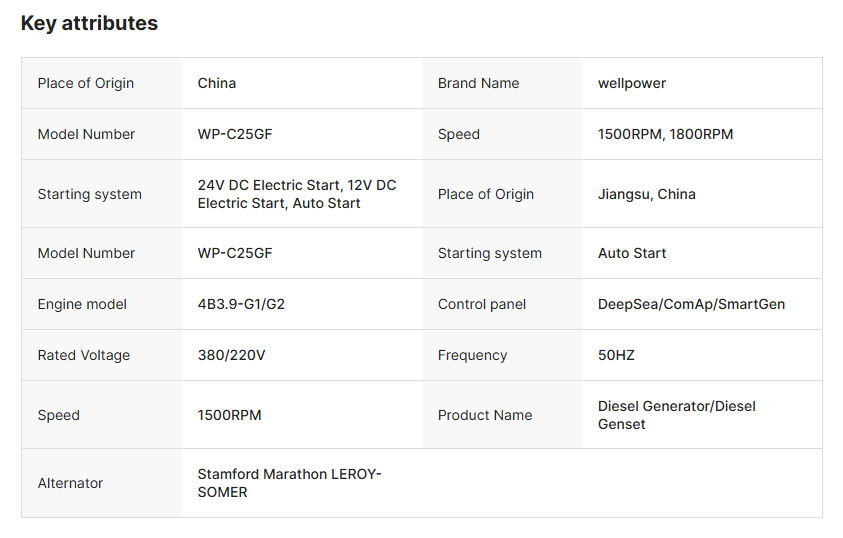Select the wellpower brand value
Viewport: 843px width, 538px height.
point(632,83)
